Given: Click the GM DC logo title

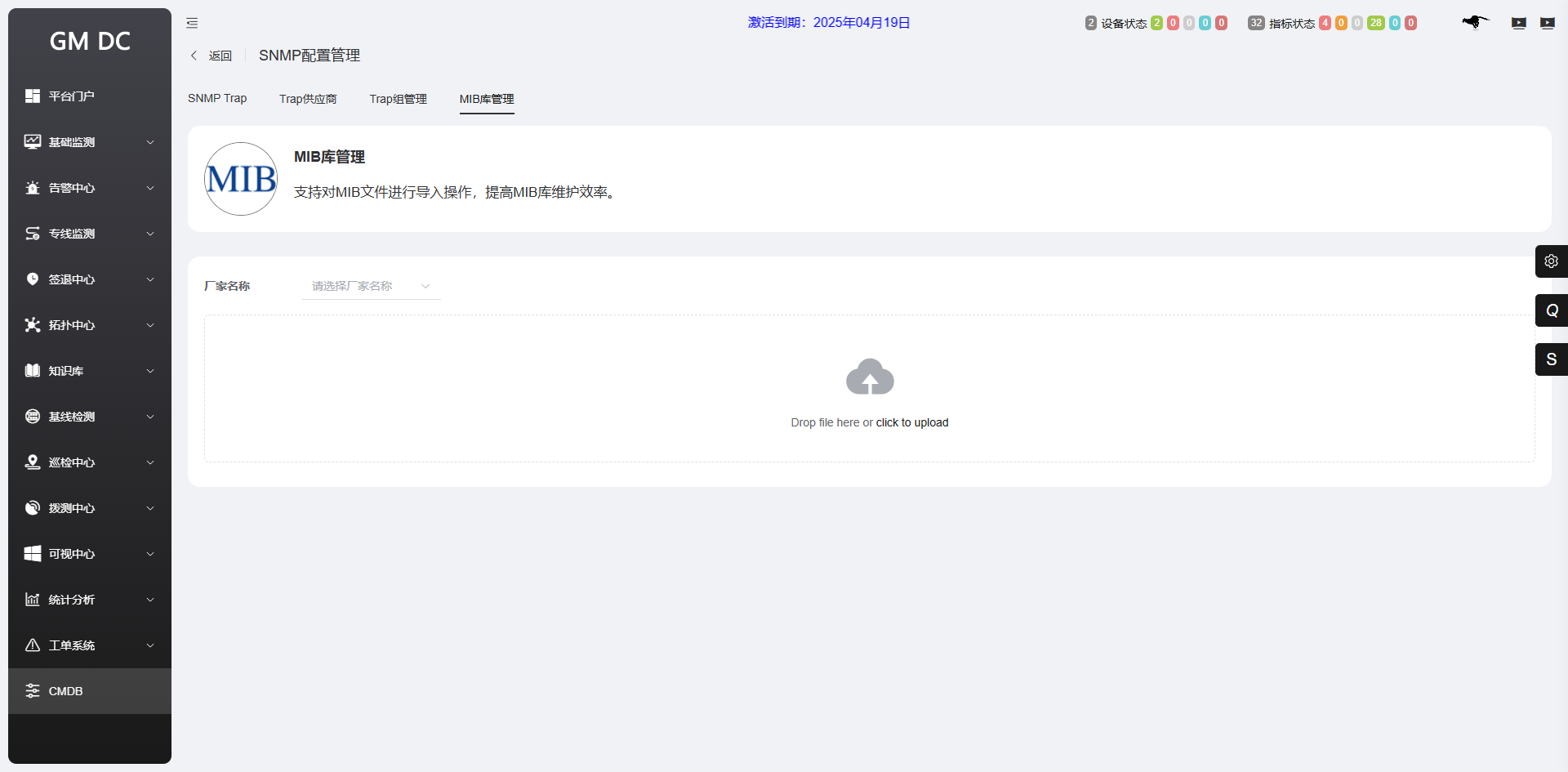Looking at the screenshot, I should pyautogui.click(x=90, y=41).
